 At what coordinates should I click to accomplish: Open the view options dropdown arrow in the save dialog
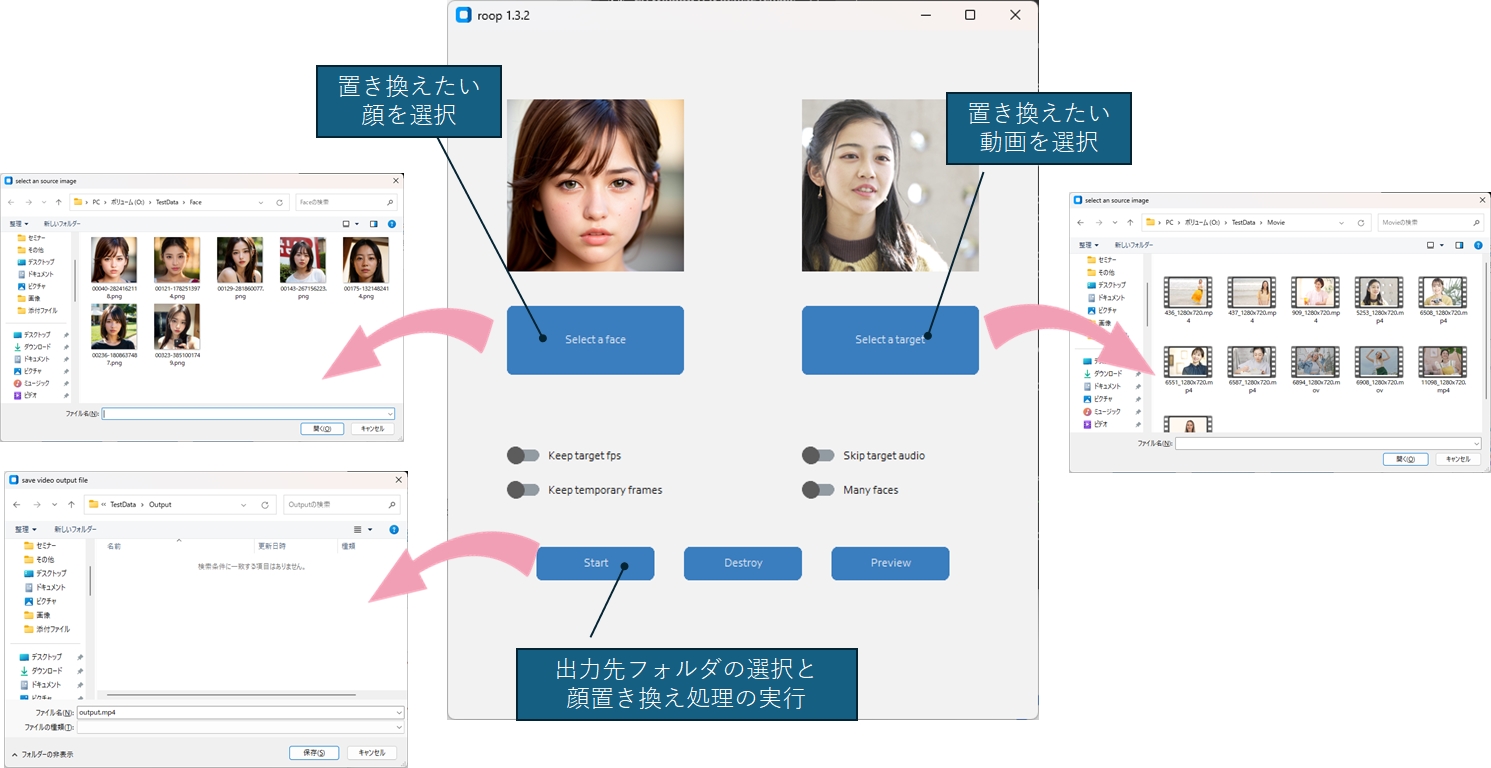[x=370, y=528]
